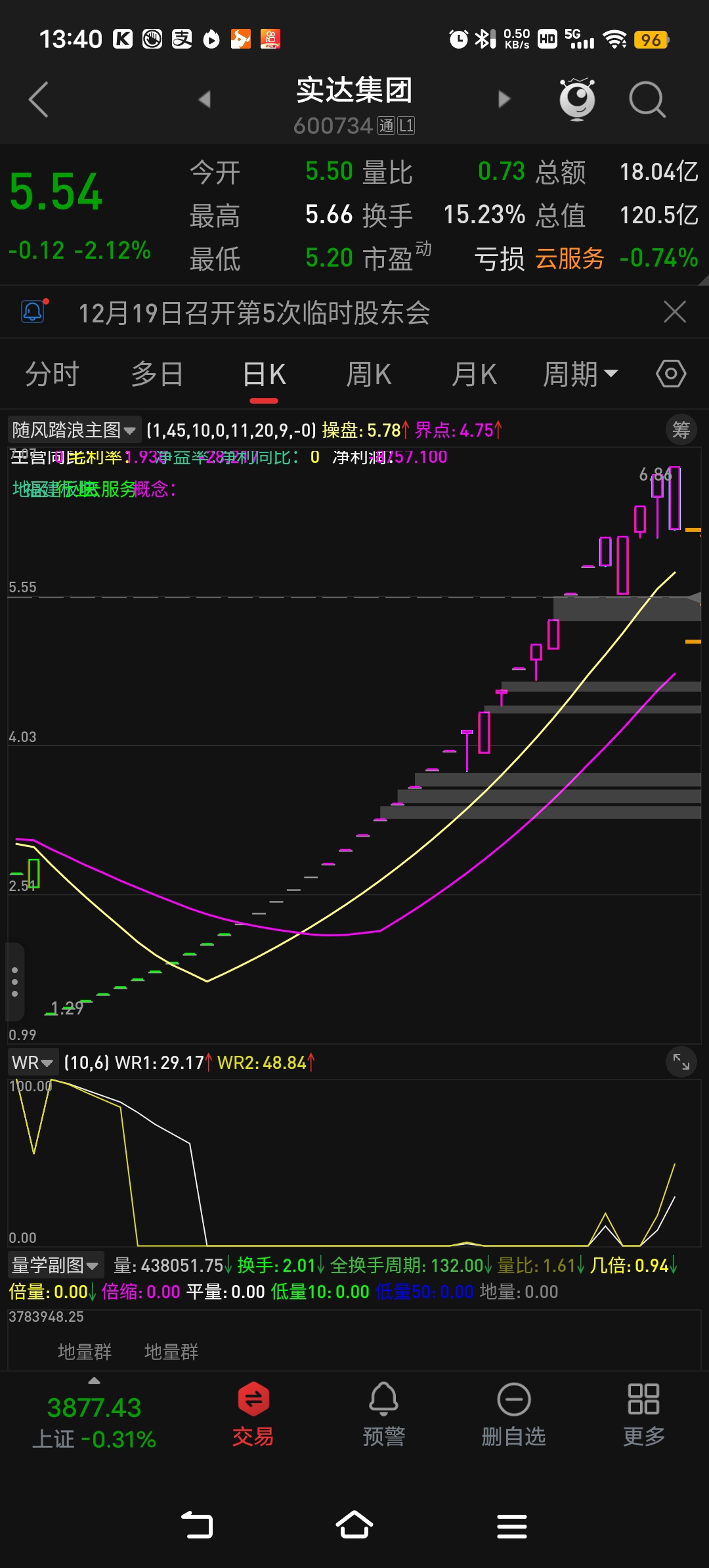
Task: Tap the 筹 chip distribution button
Action: [681, 430]
